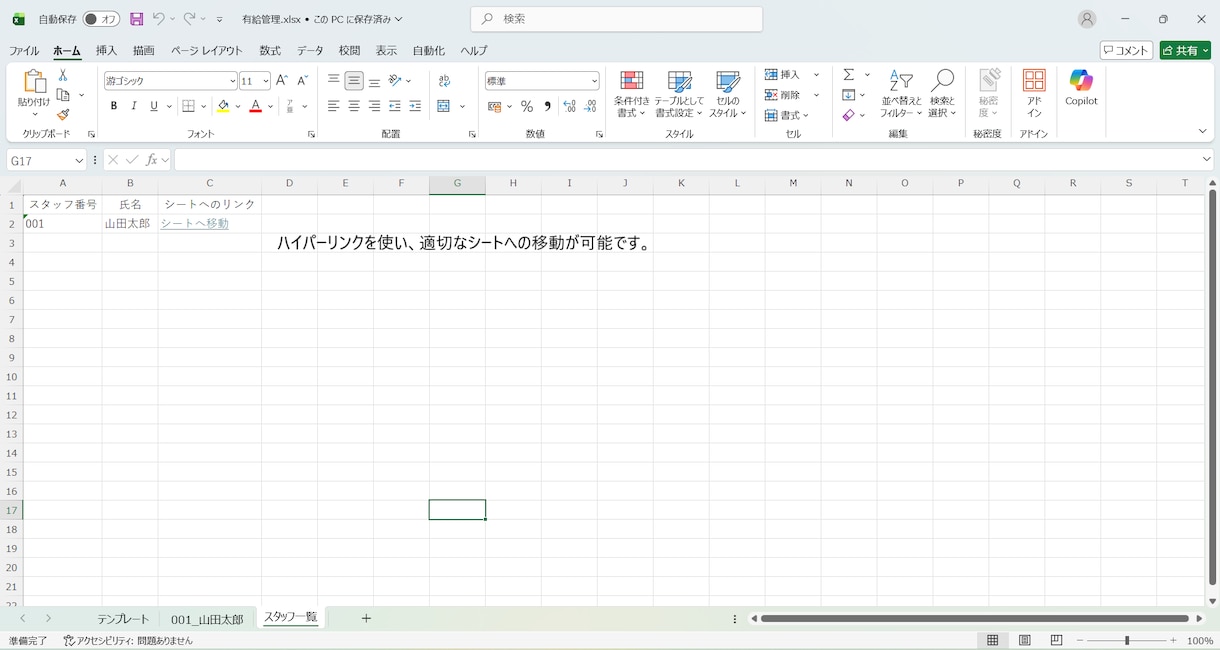1220x650 pixels.
Task: Click the Fill down arrow icon
Action: pyautogui.click(x=848, y=95)
